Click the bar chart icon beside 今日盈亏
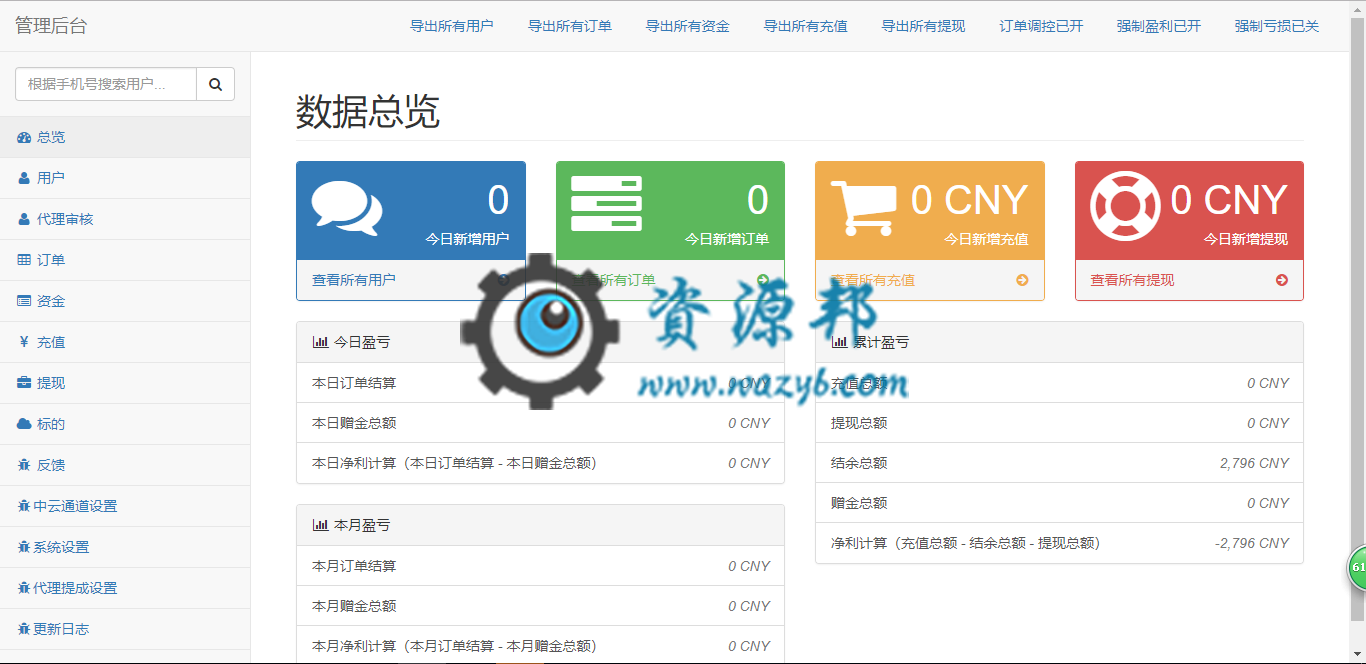 tap(320, 342)
